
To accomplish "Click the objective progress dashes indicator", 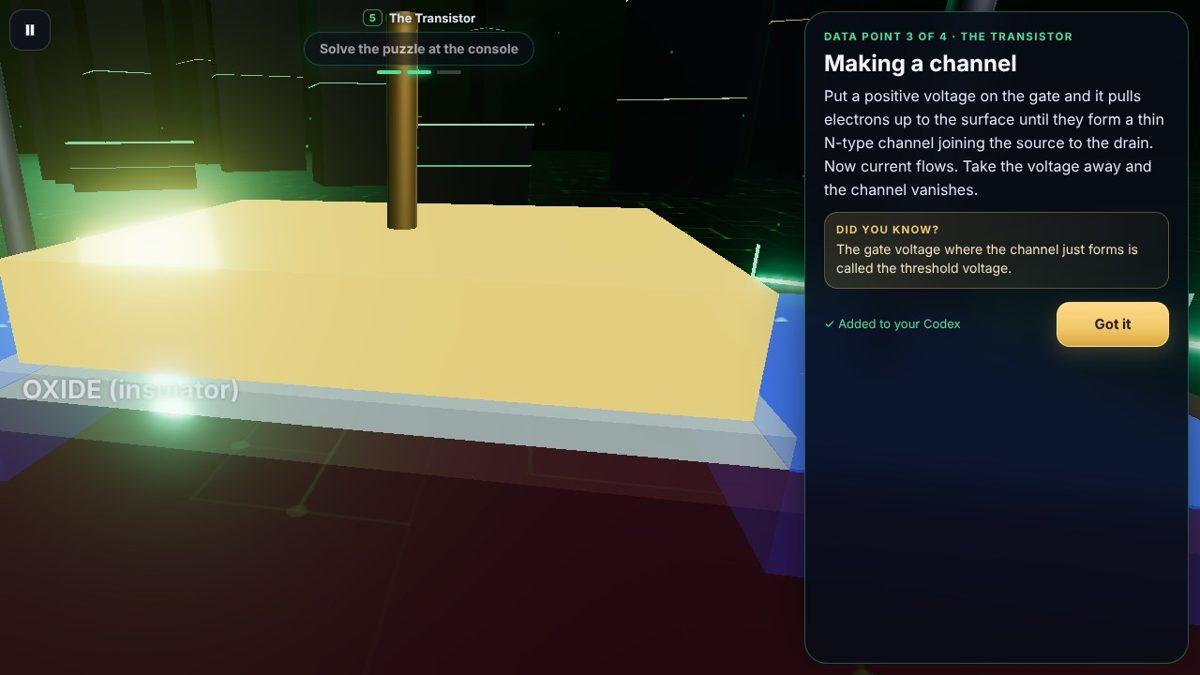I will [x=419, y=72].
